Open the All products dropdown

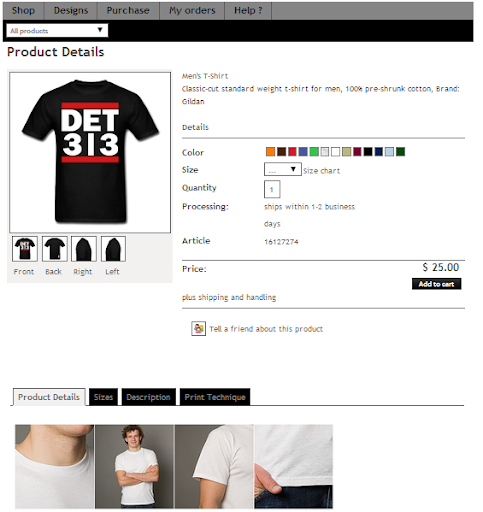[x=57, y=31]
